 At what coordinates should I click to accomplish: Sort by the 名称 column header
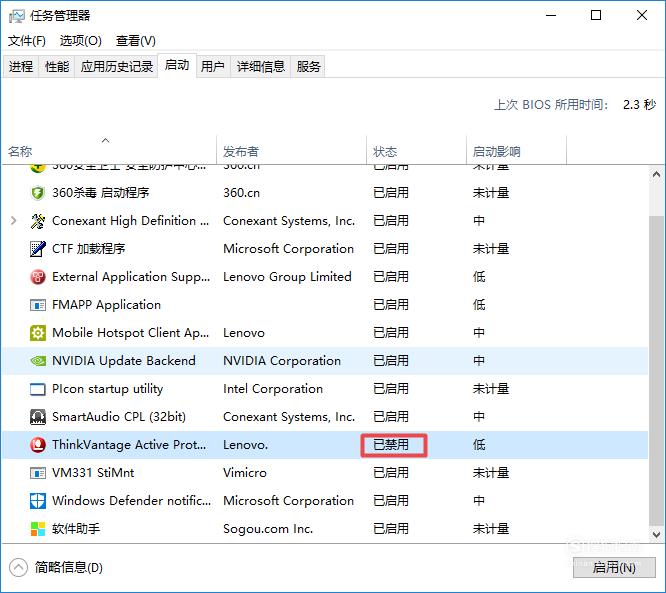pos(109,151)
